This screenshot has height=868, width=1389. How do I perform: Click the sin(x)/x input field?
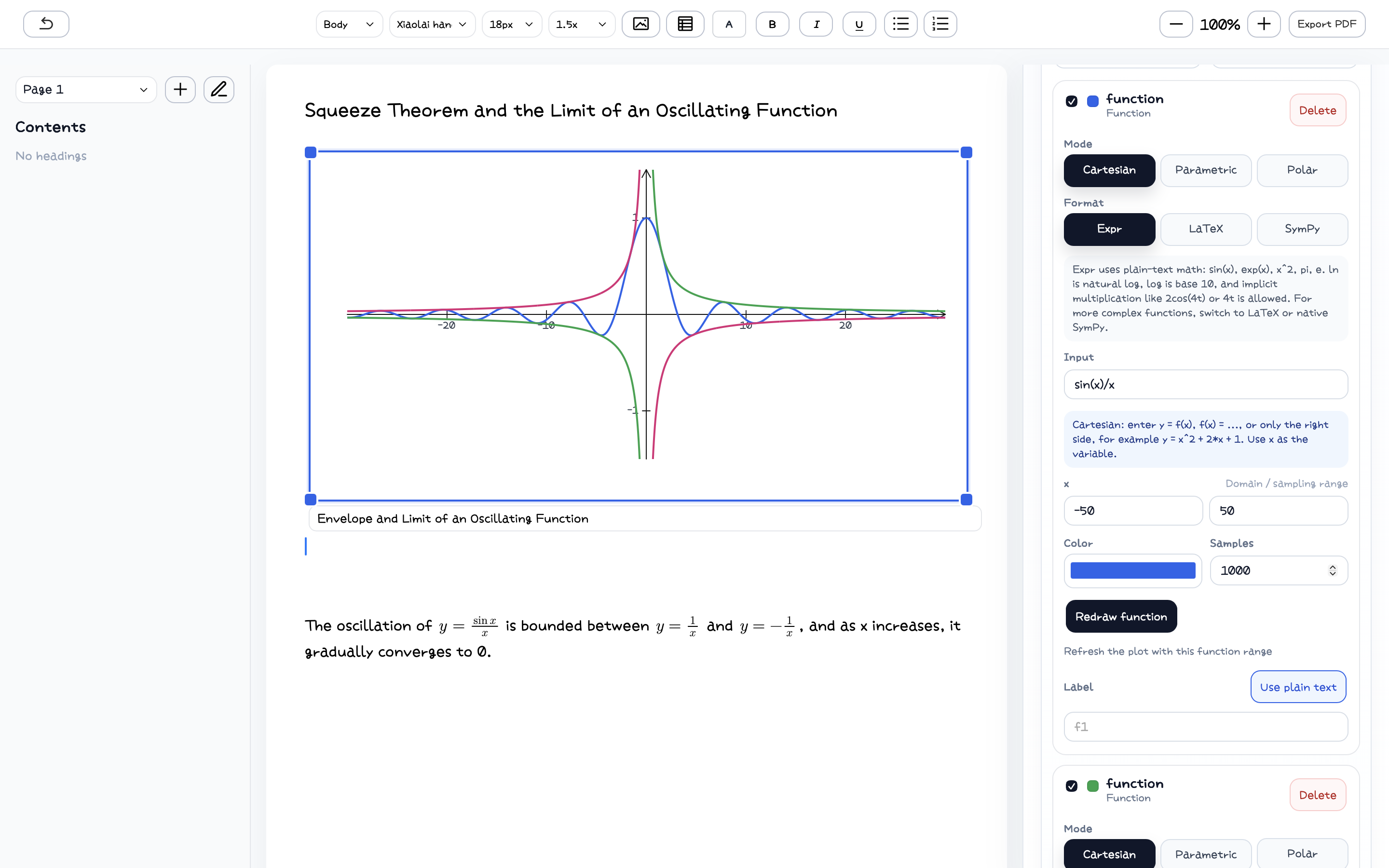[1205, 385]
